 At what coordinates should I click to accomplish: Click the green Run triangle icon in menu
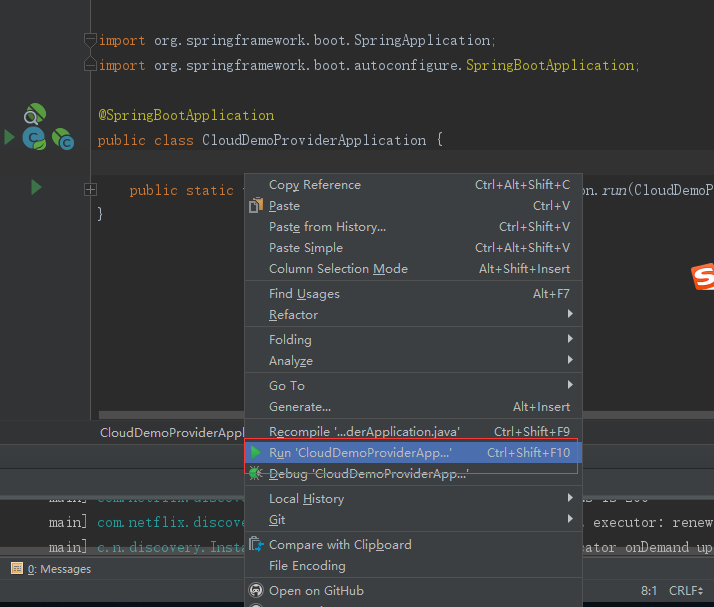click(x=256, y=452)
